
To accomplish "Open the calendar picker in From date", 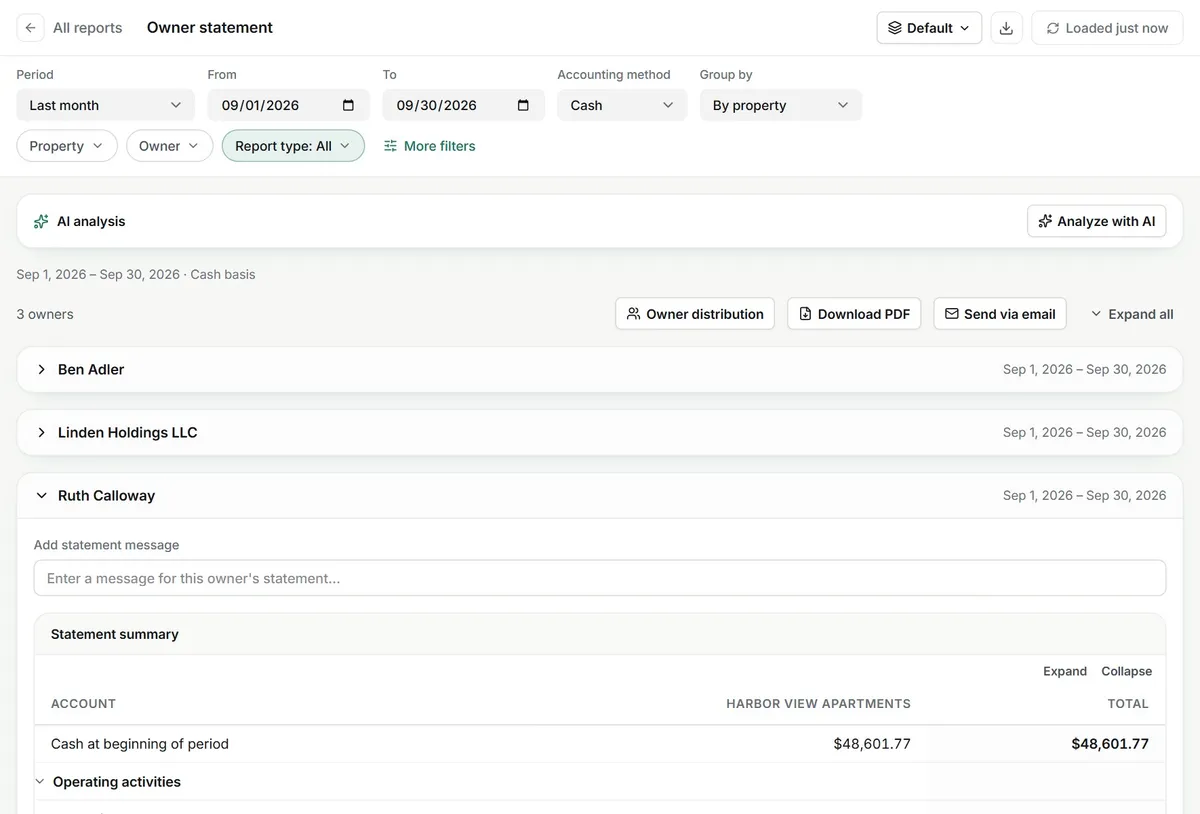I will tap(348, 105).
